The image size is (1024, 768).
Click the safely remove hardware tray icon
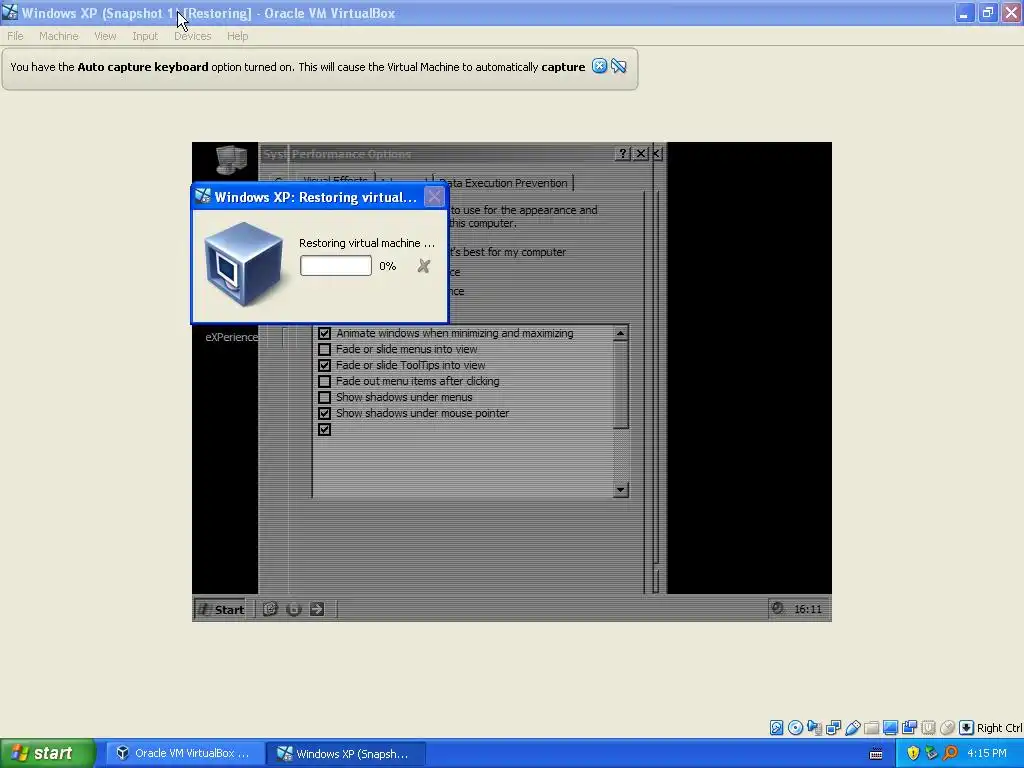(x=931, y=753)
